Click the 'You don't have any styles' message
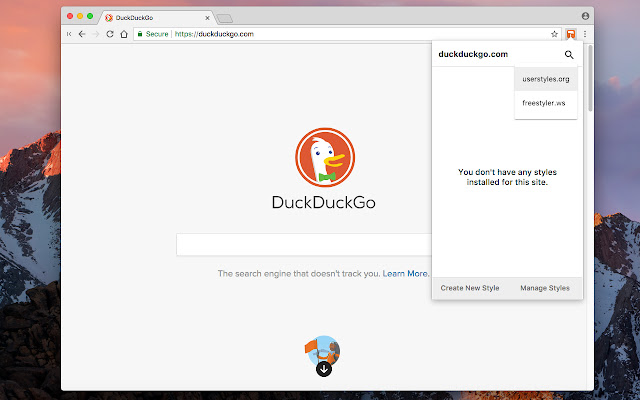Screen dimensions: 640x400 tap(507, 177)
